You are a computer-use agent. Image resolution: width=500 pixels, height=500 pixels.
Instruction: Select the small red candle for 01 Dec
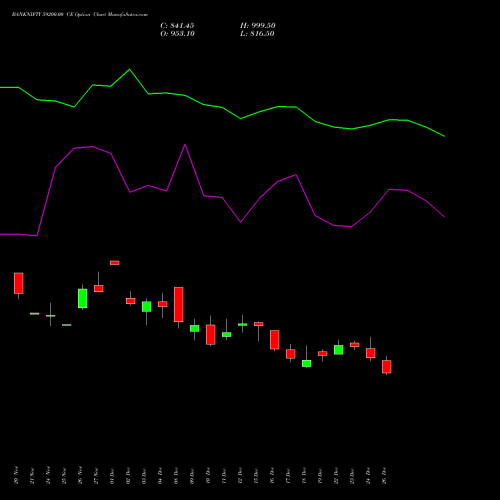click(x=115, y=263)
